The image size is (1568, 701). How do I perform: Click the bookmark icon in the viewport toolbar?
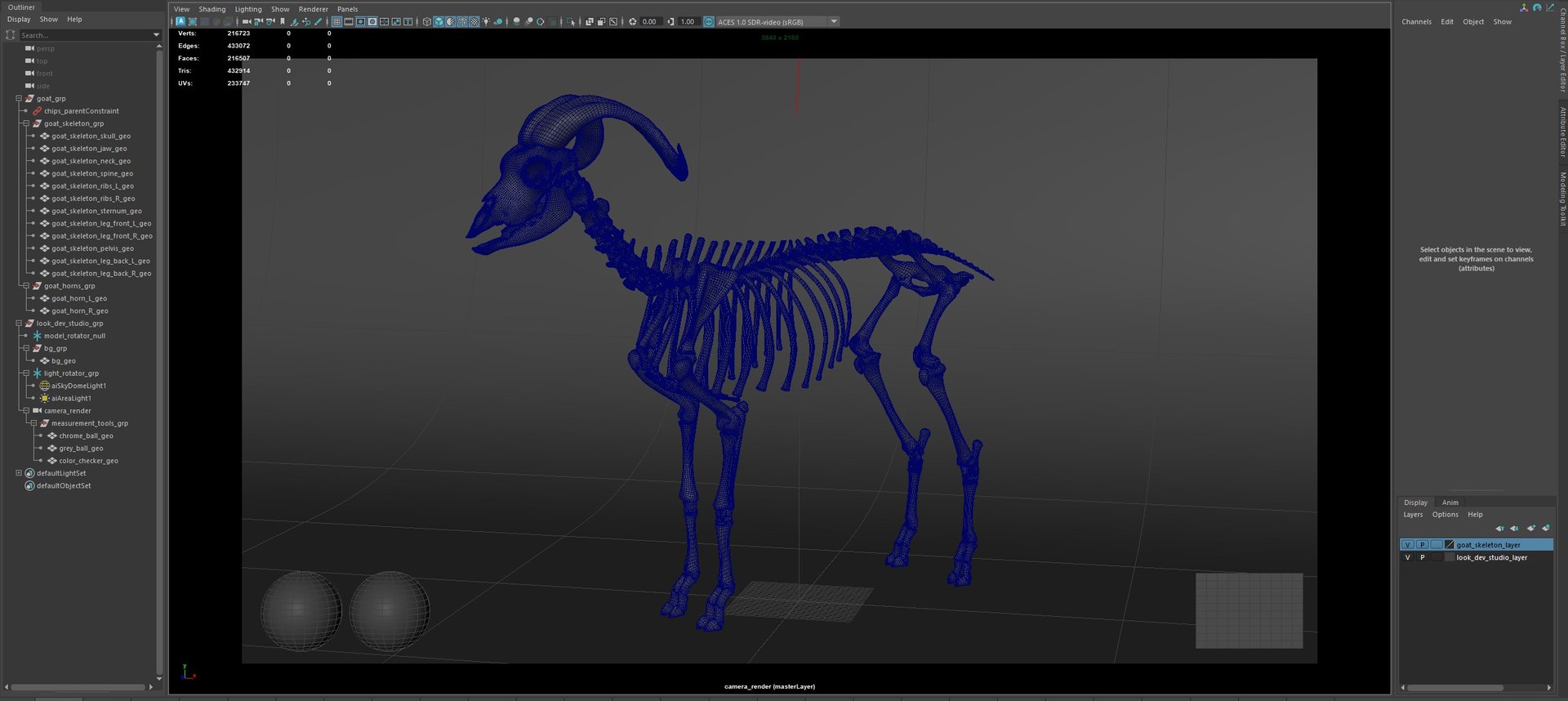tap(283, 21)
